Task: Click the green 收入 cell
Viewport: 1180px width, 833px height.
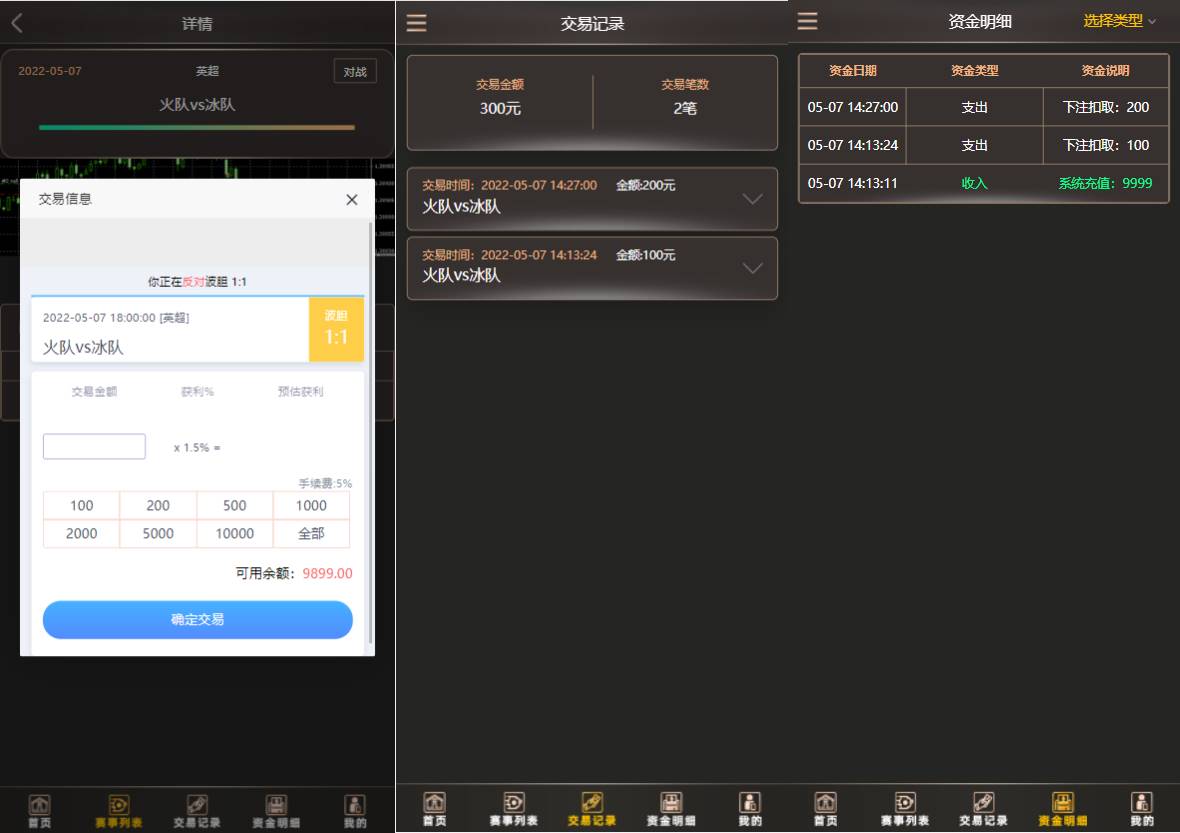Action: click(975, 183)
